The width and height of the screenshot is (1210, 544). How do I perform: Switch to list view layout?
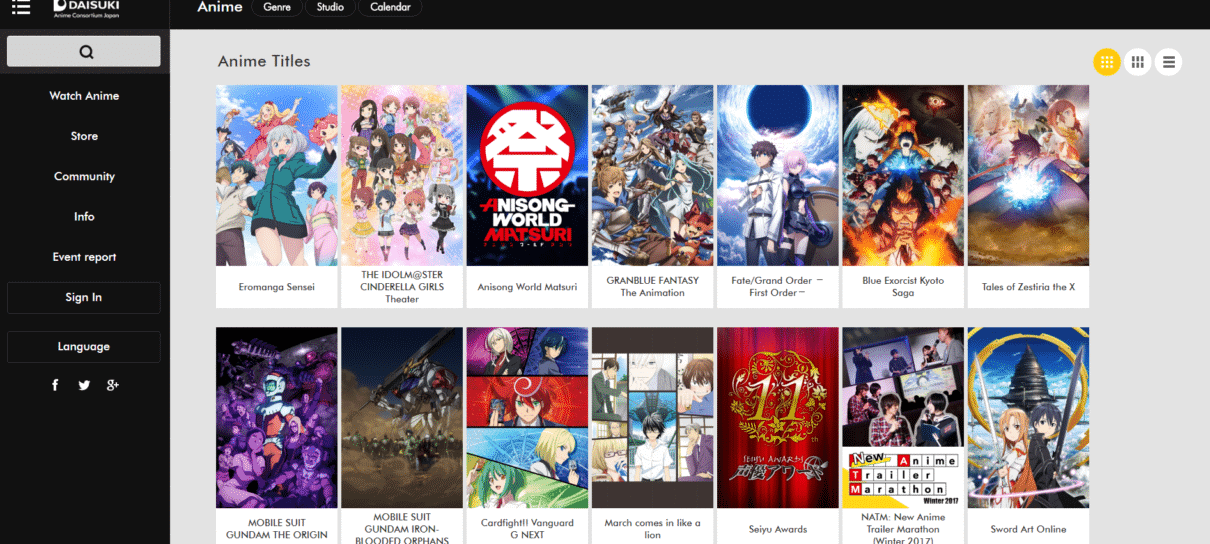click(1167, 62)
